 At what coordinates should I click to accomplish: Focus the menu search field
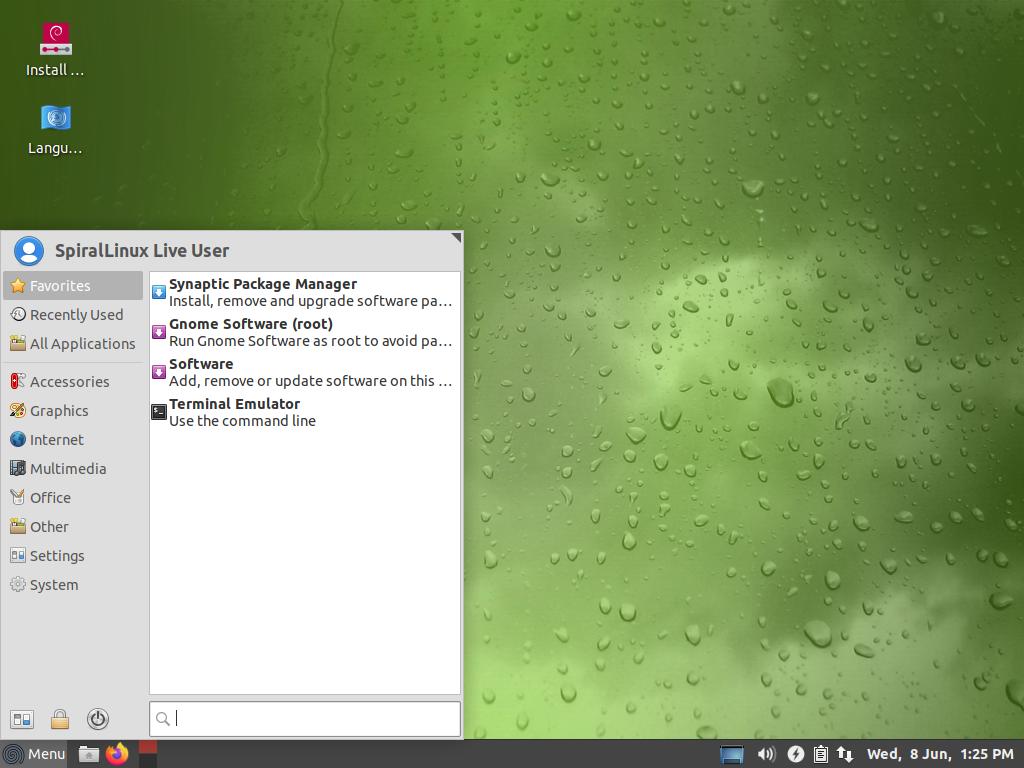305,719
